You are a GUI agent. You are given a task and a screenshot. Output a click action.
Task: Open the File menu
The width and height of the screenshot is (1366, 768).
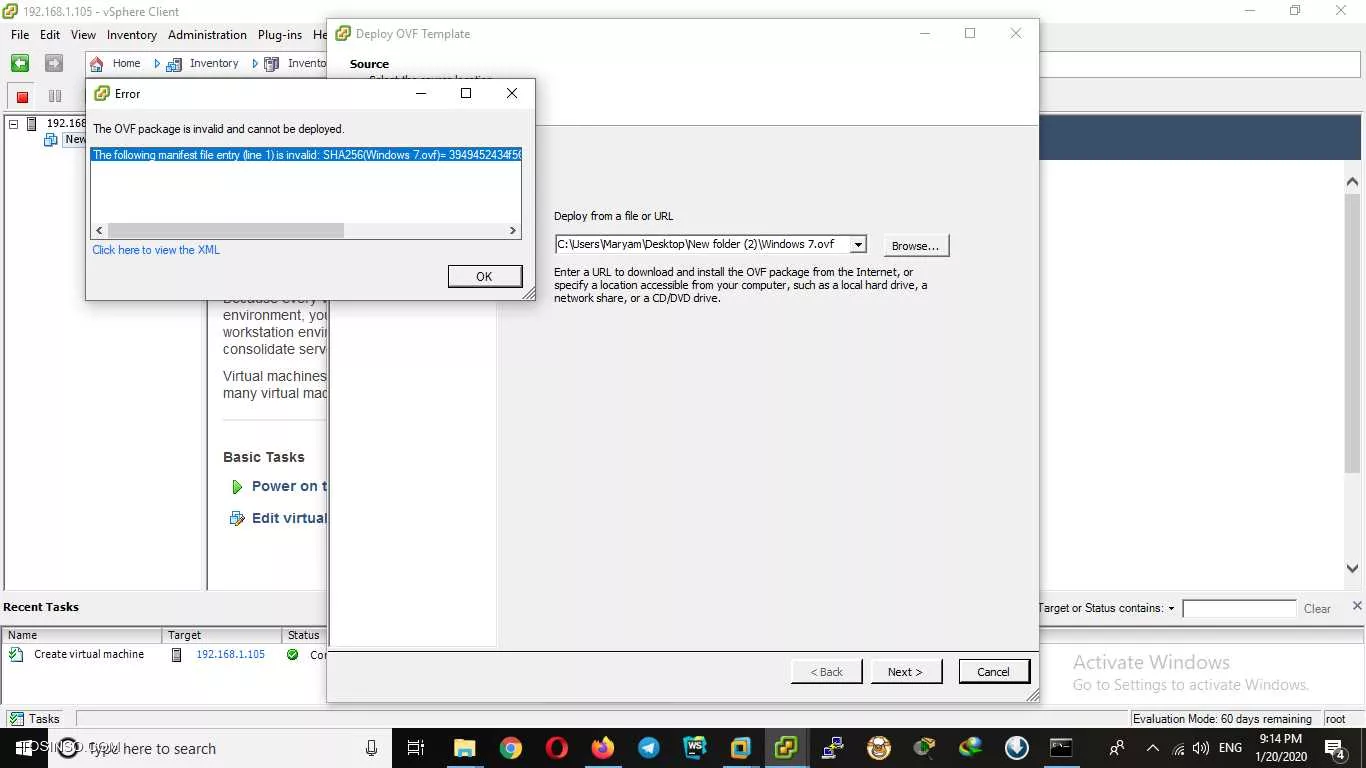20,34
